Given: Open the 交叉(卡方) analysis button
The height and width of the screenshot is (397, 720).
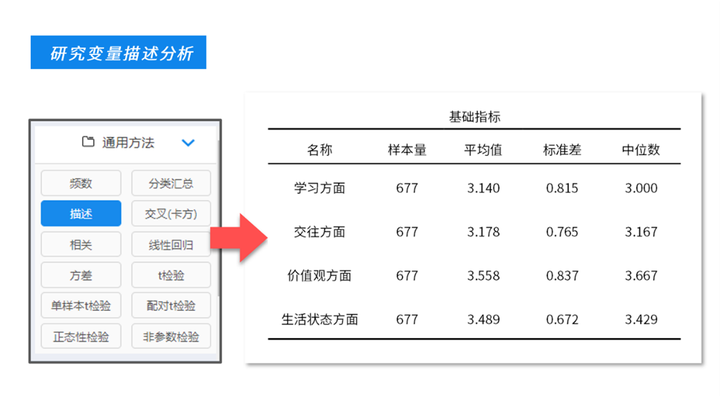Looking at the screenshot, I should [171, 213].
